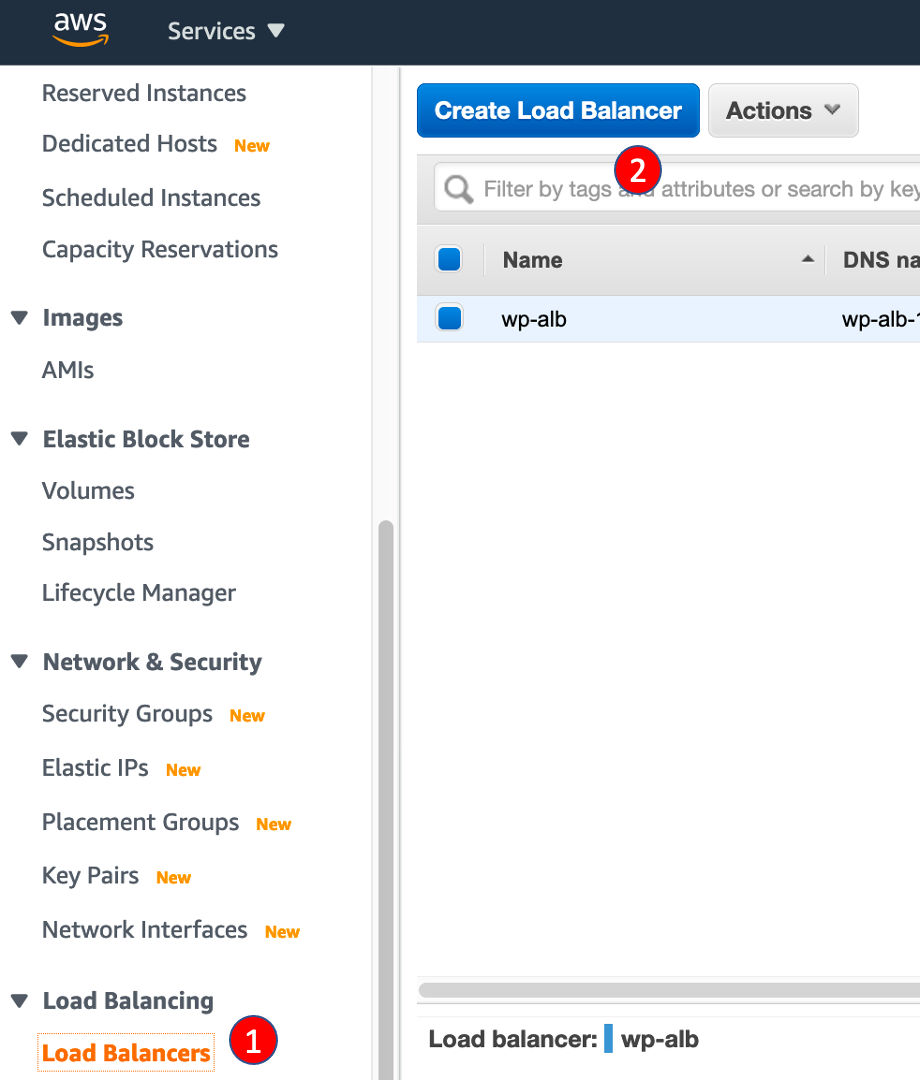Image resolution: width=920 pixels, height=1086 pixels.
Task: Toggle the select-all checkbox in table header
Action: pyautogui.click(x=449, y=260)
